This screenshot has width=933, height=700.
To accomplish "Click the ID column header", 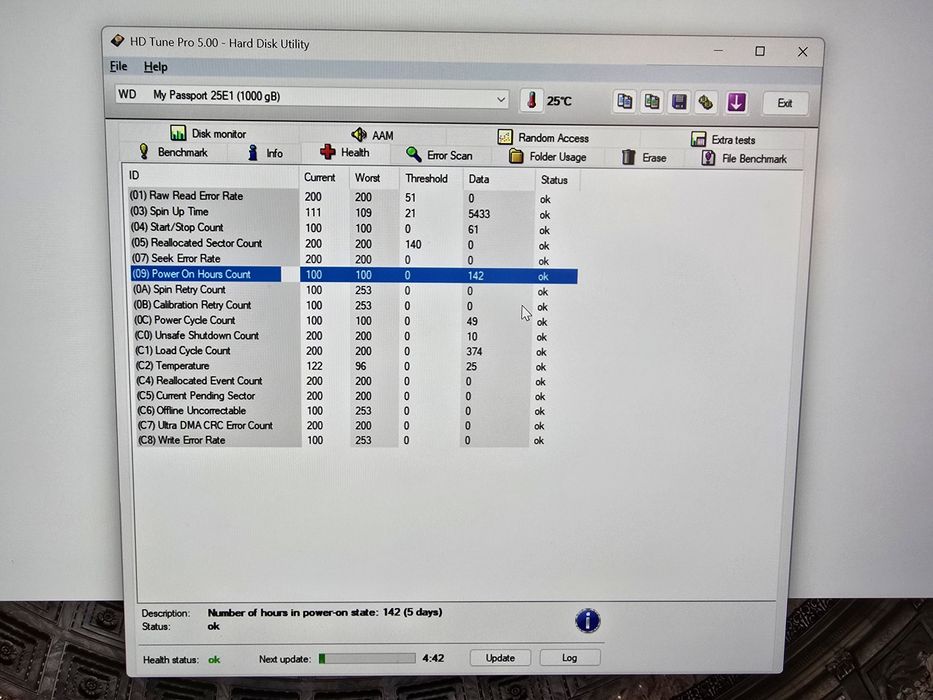I will (211, 176).
